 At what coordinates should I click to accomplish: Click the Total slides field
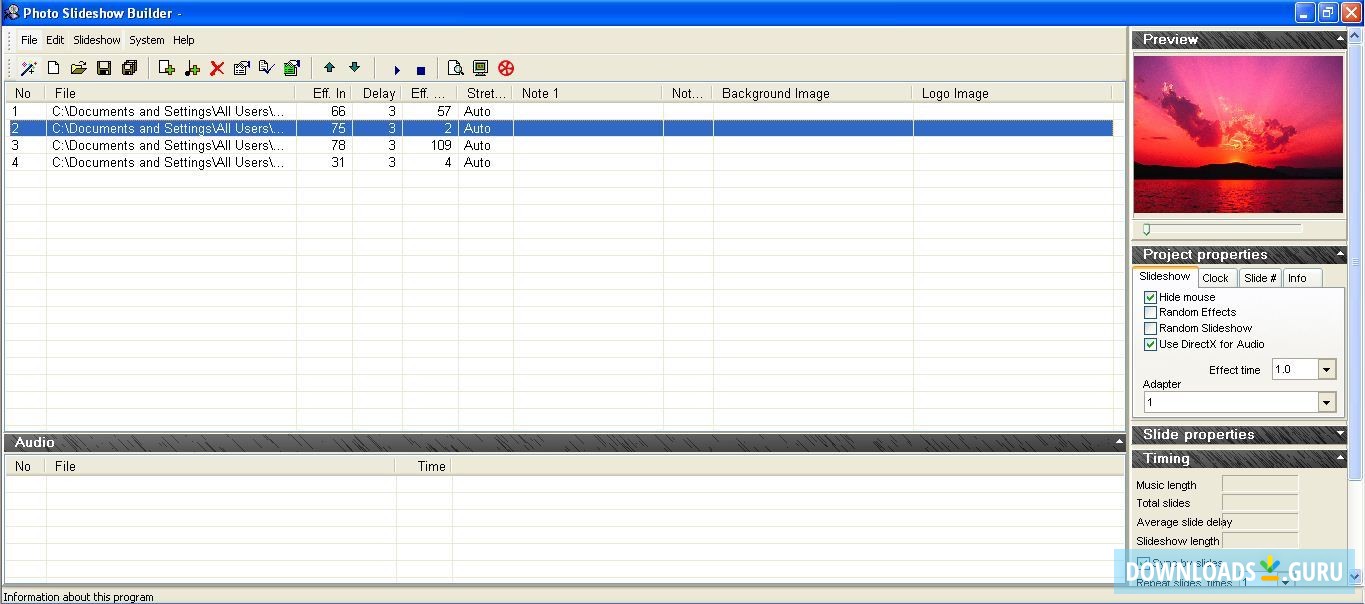pos(1260,503)
